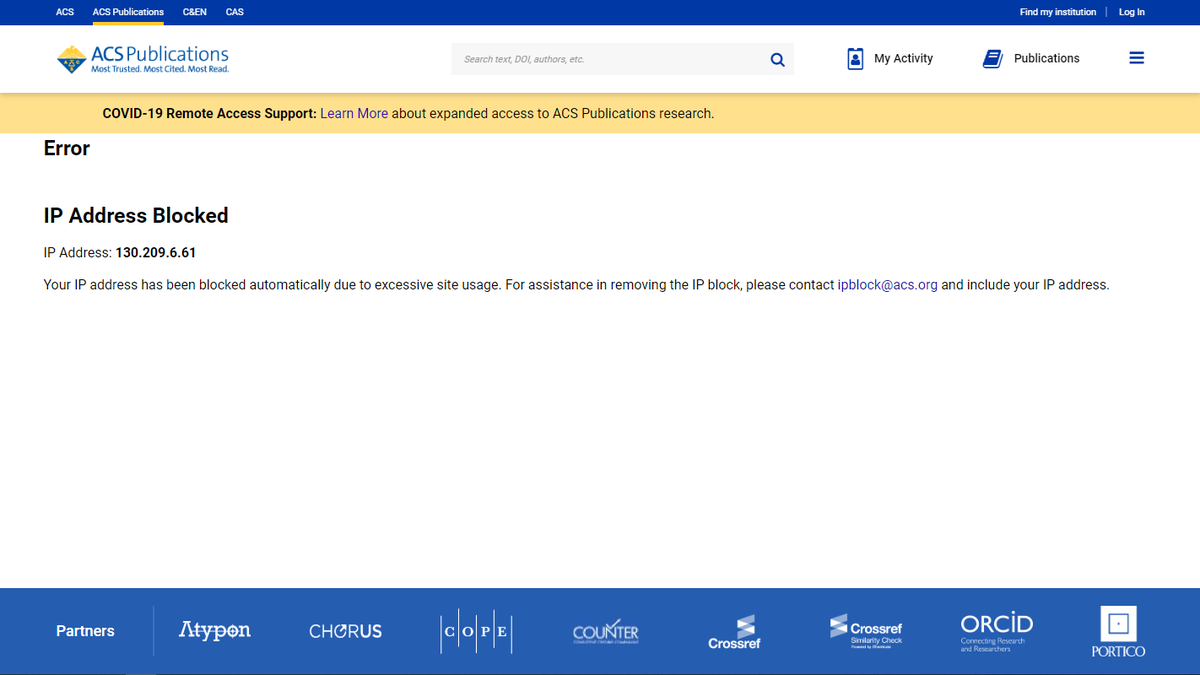
Task: Select ACS Publications top bar tab
Action: (128, 12)
